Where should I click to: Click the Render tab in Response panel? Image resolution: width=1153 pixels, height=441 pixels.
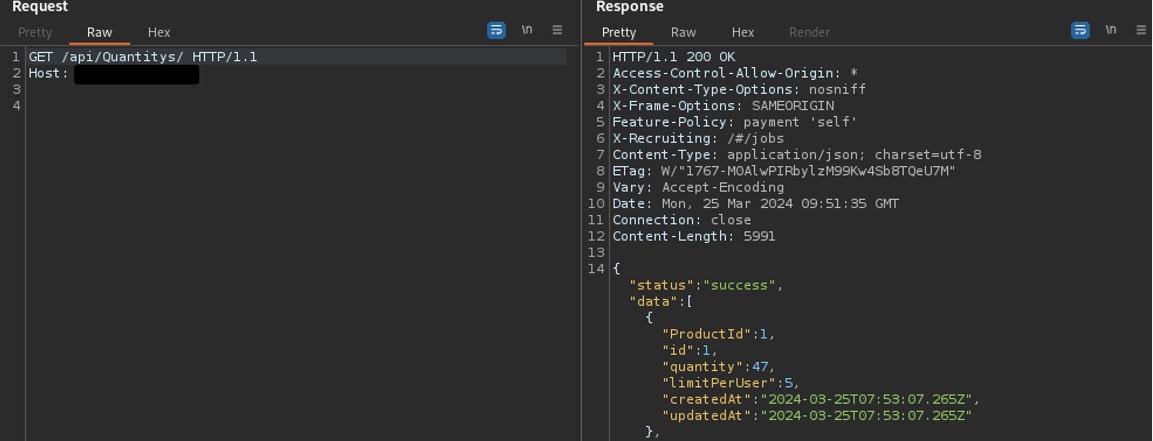click(x=809, y=33)
